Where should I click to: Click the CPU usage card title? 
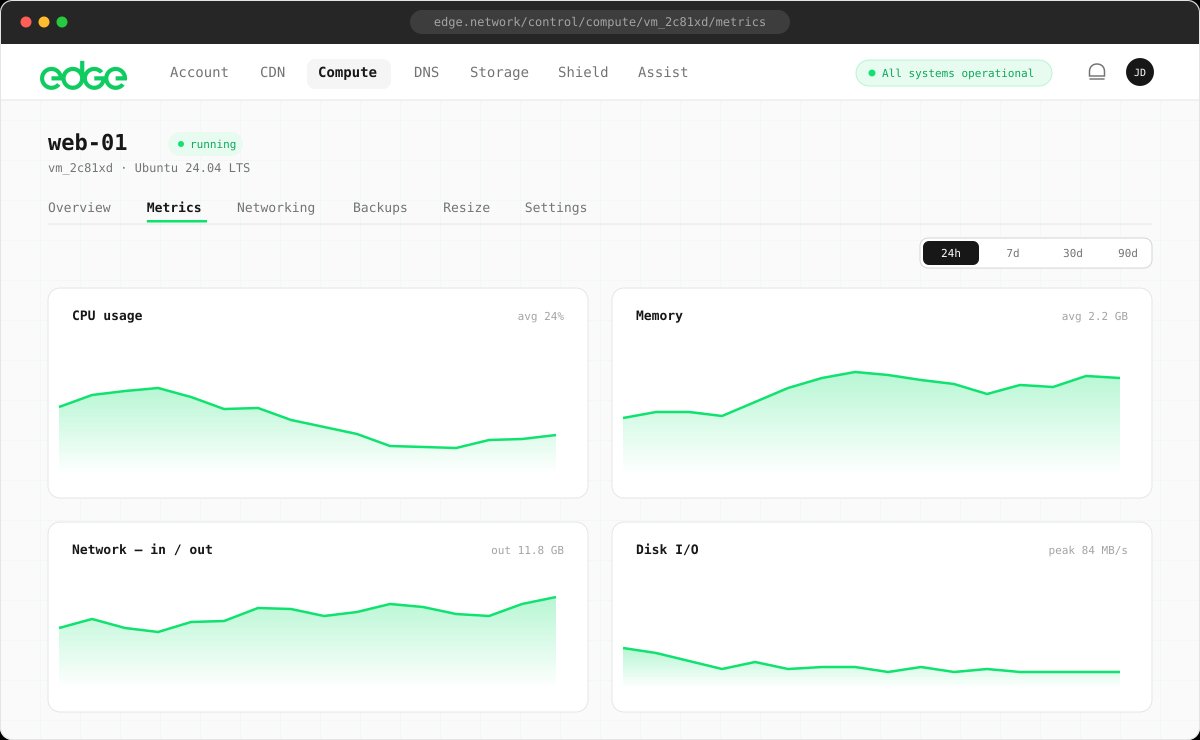coord(107,316)
